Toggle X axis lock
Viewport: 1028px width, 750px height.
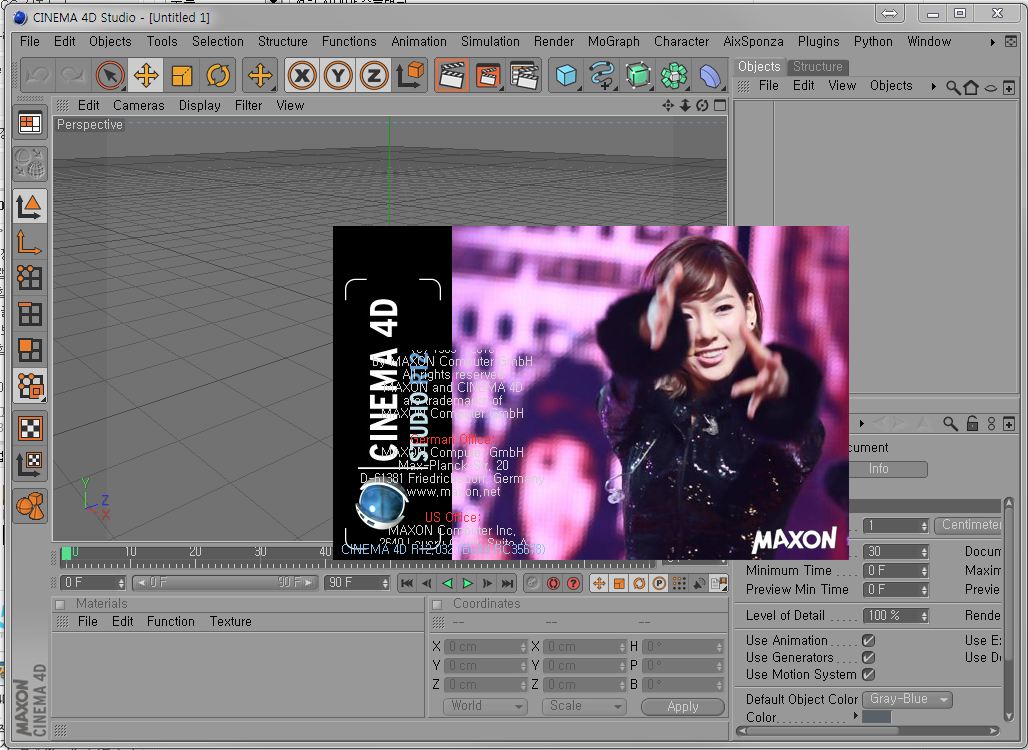pyautogui.click(x=302, y=75)
